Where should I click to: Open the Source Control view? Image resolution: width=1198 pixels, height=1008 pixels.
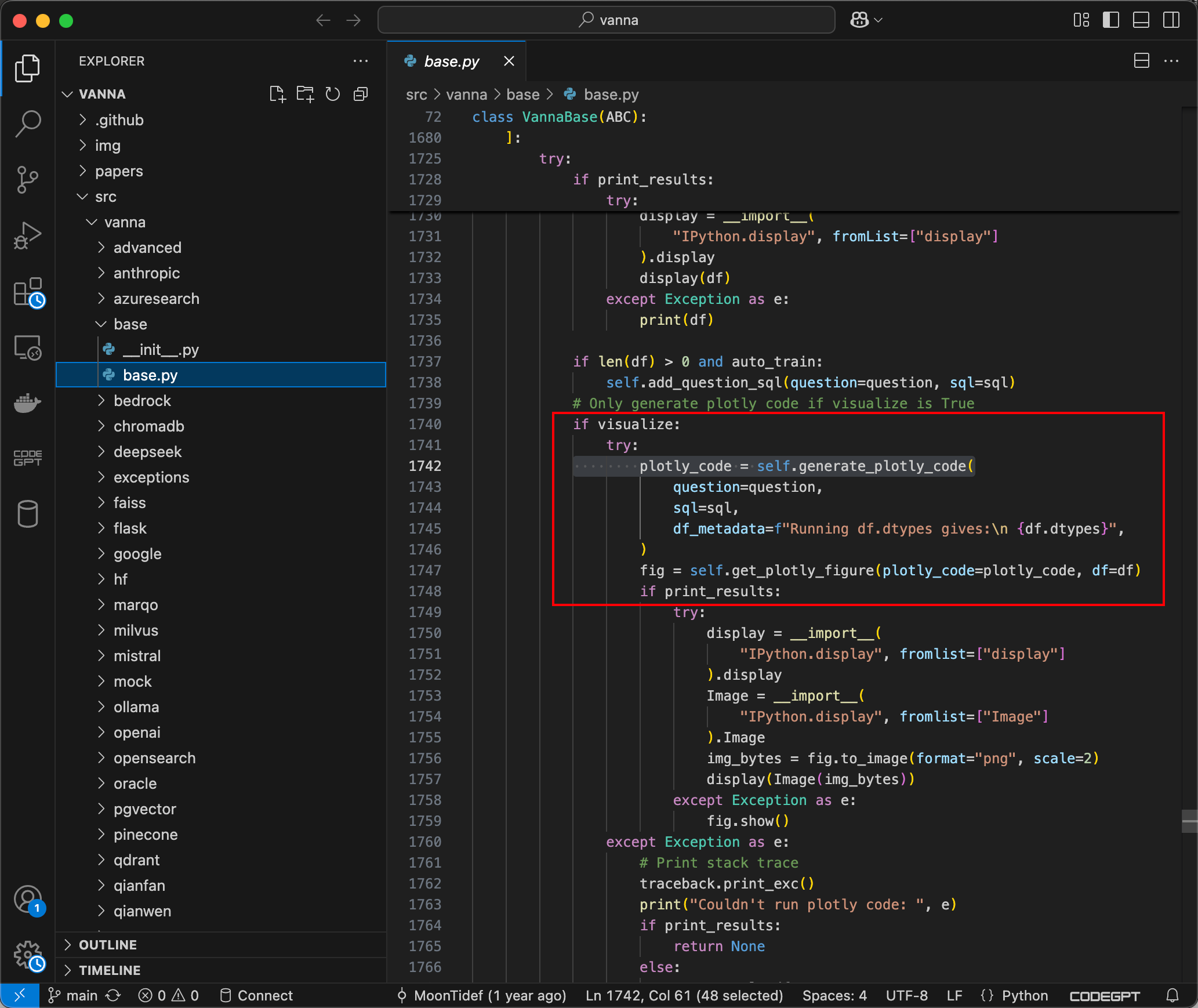(x=27, y=179)
